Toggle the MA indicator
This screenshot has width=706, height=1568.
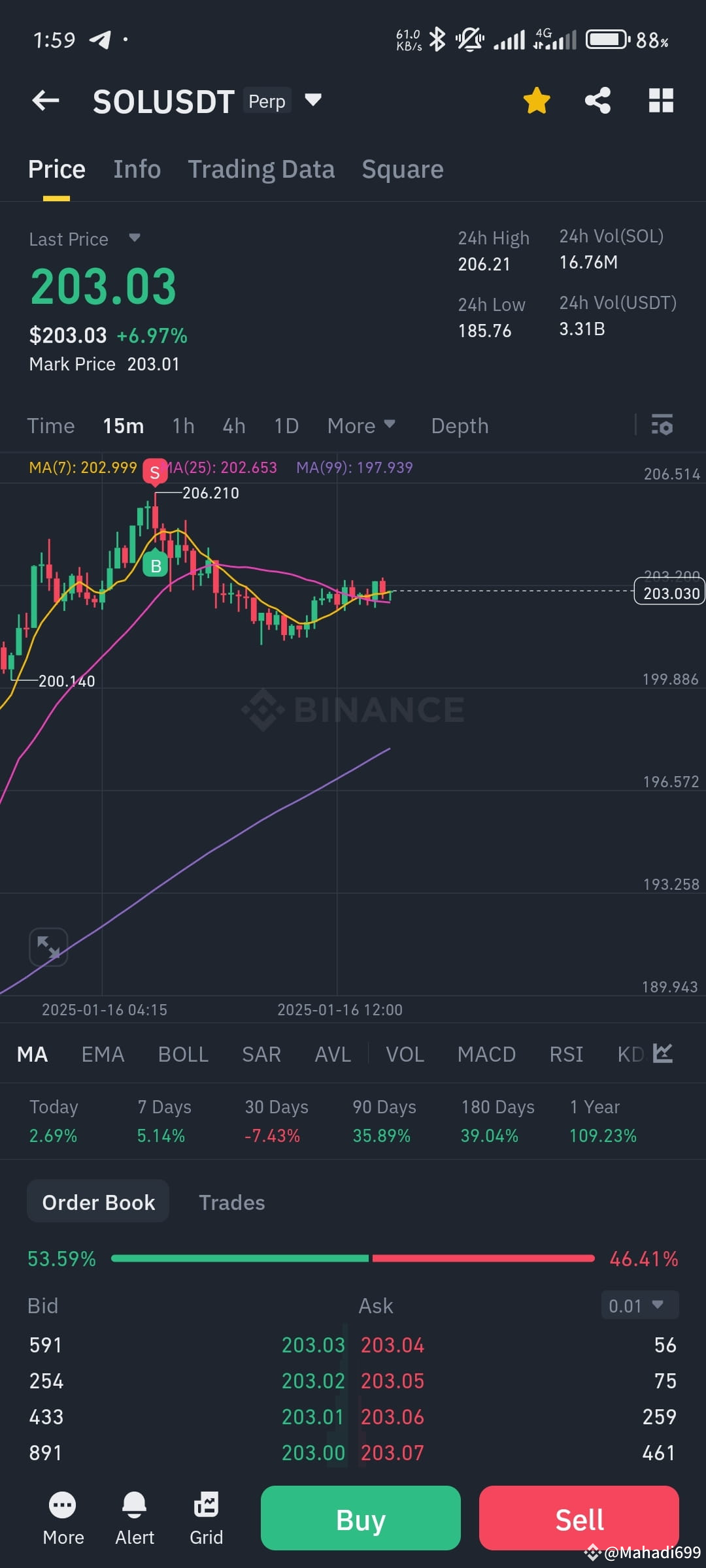click(32, 1054)
